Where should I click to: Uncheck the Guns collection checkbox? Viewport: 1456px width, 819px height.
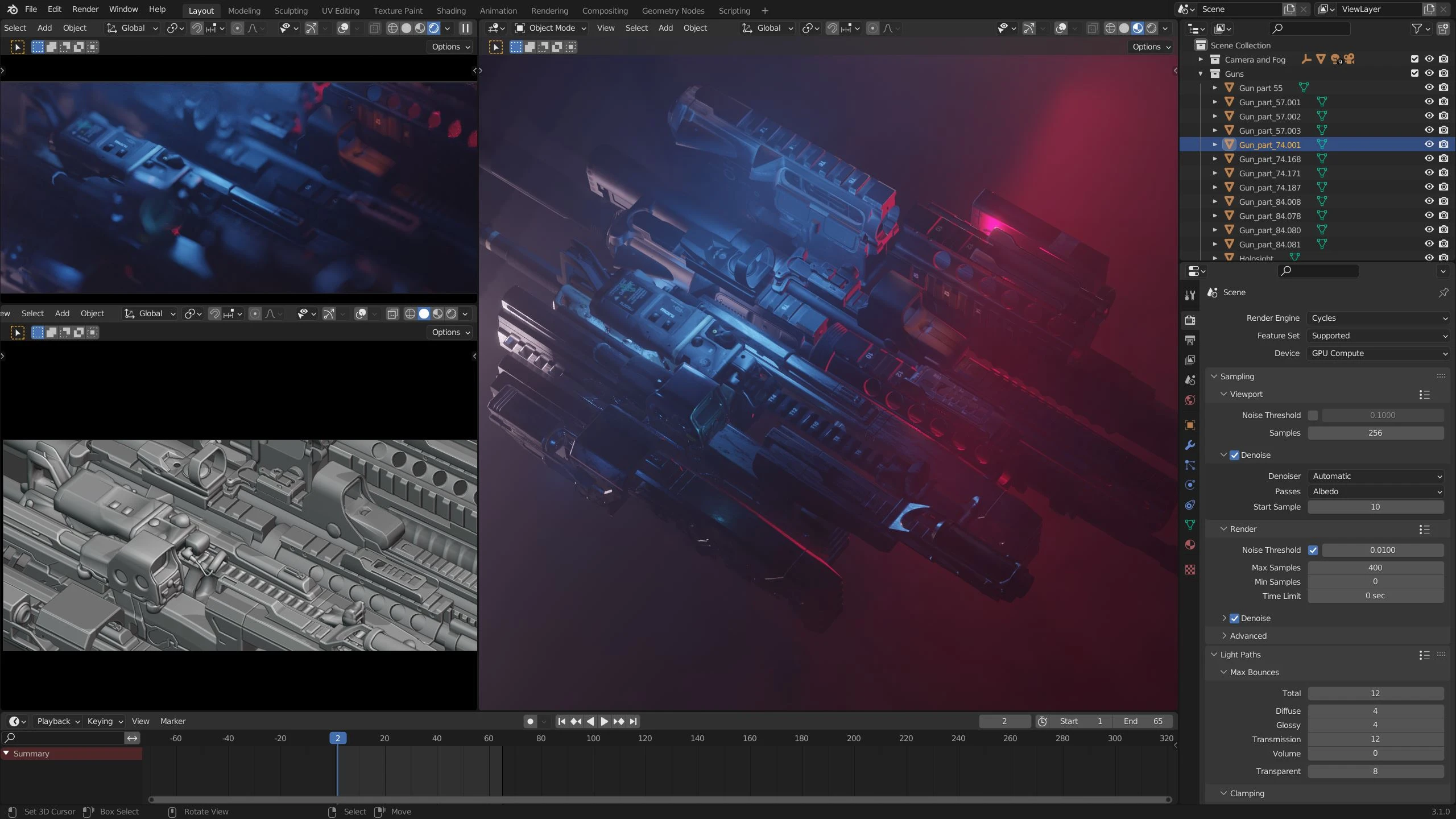click(1414, 73)
